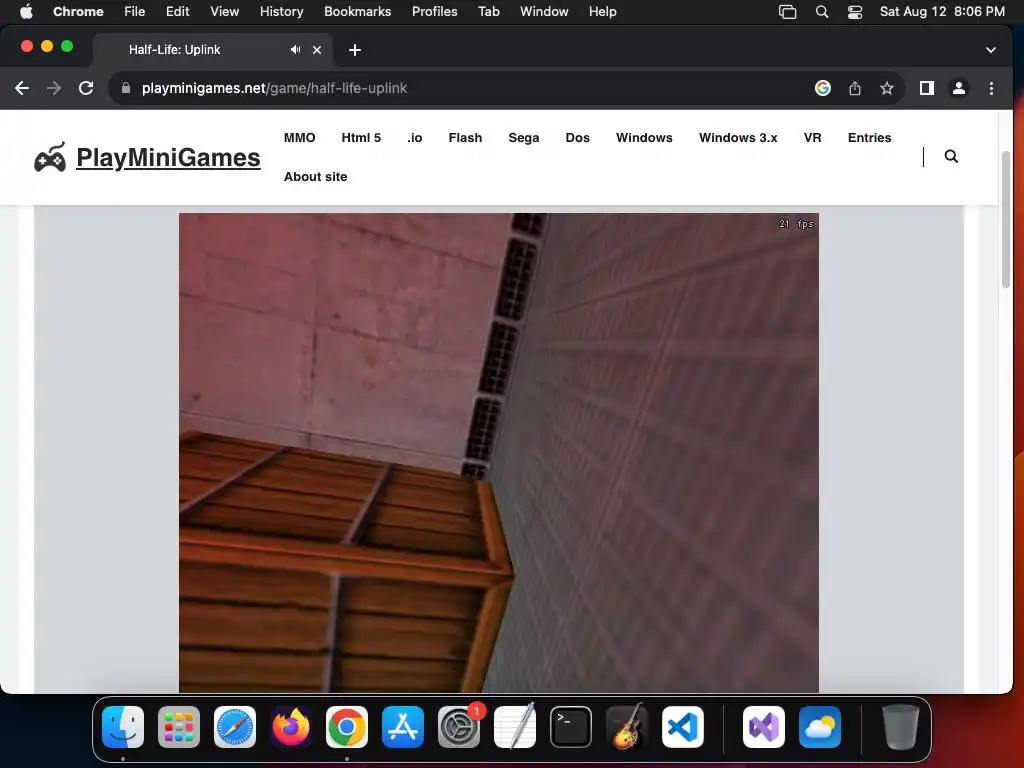
Task: Open the Html 5 games category
Action: click(361, 138)
